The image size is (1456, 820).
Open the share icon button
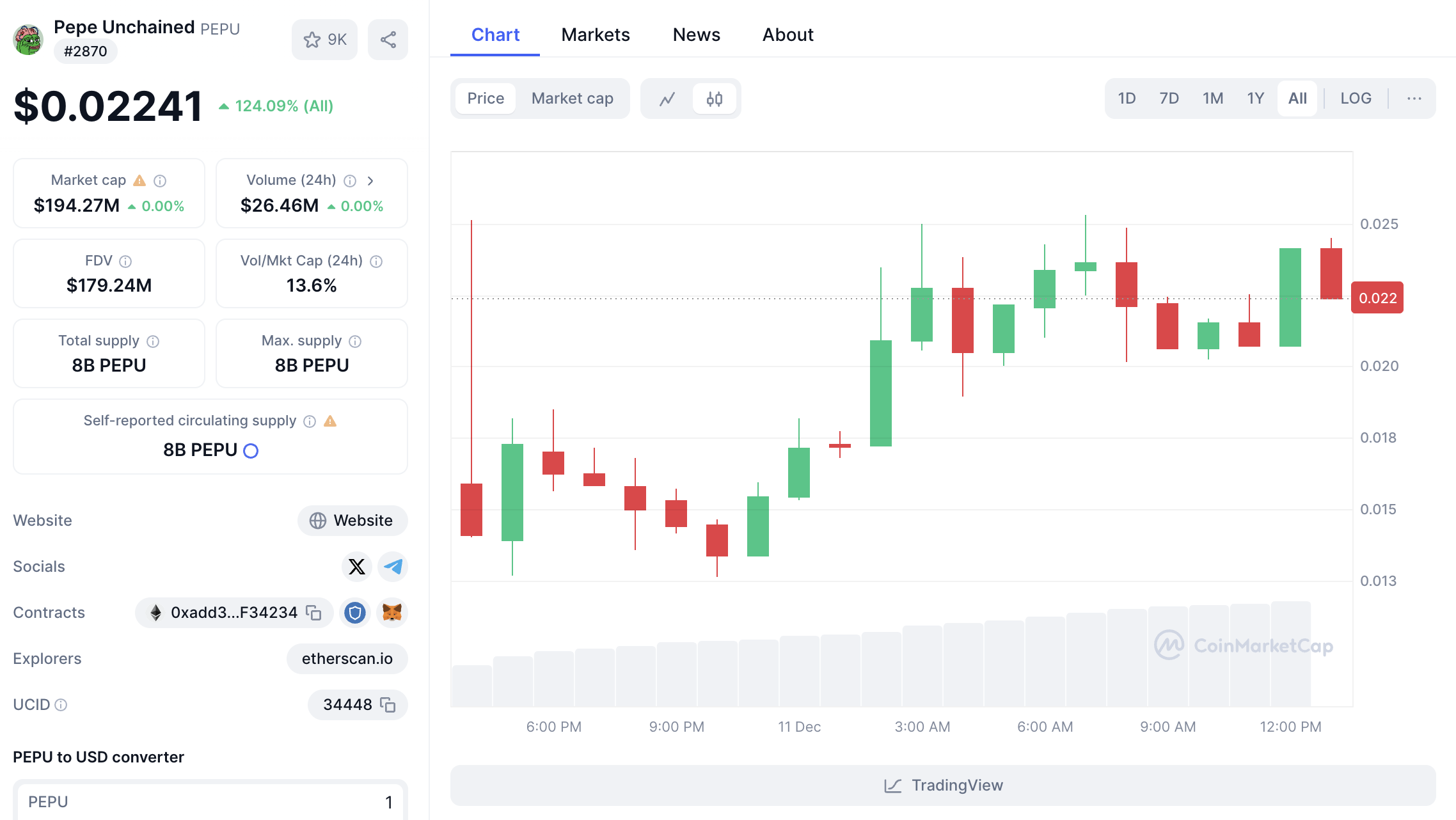point(388,40)
